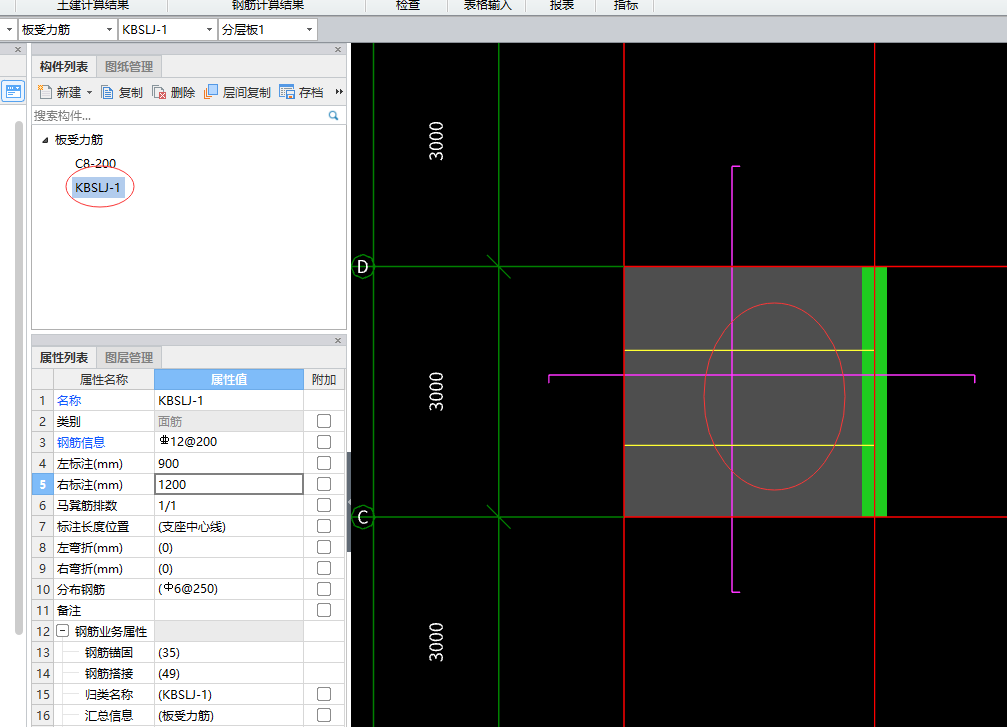This screenshot has width=1007, height=727.
Task: Click the 新建 (New) icon
Action: coord(45,92)
